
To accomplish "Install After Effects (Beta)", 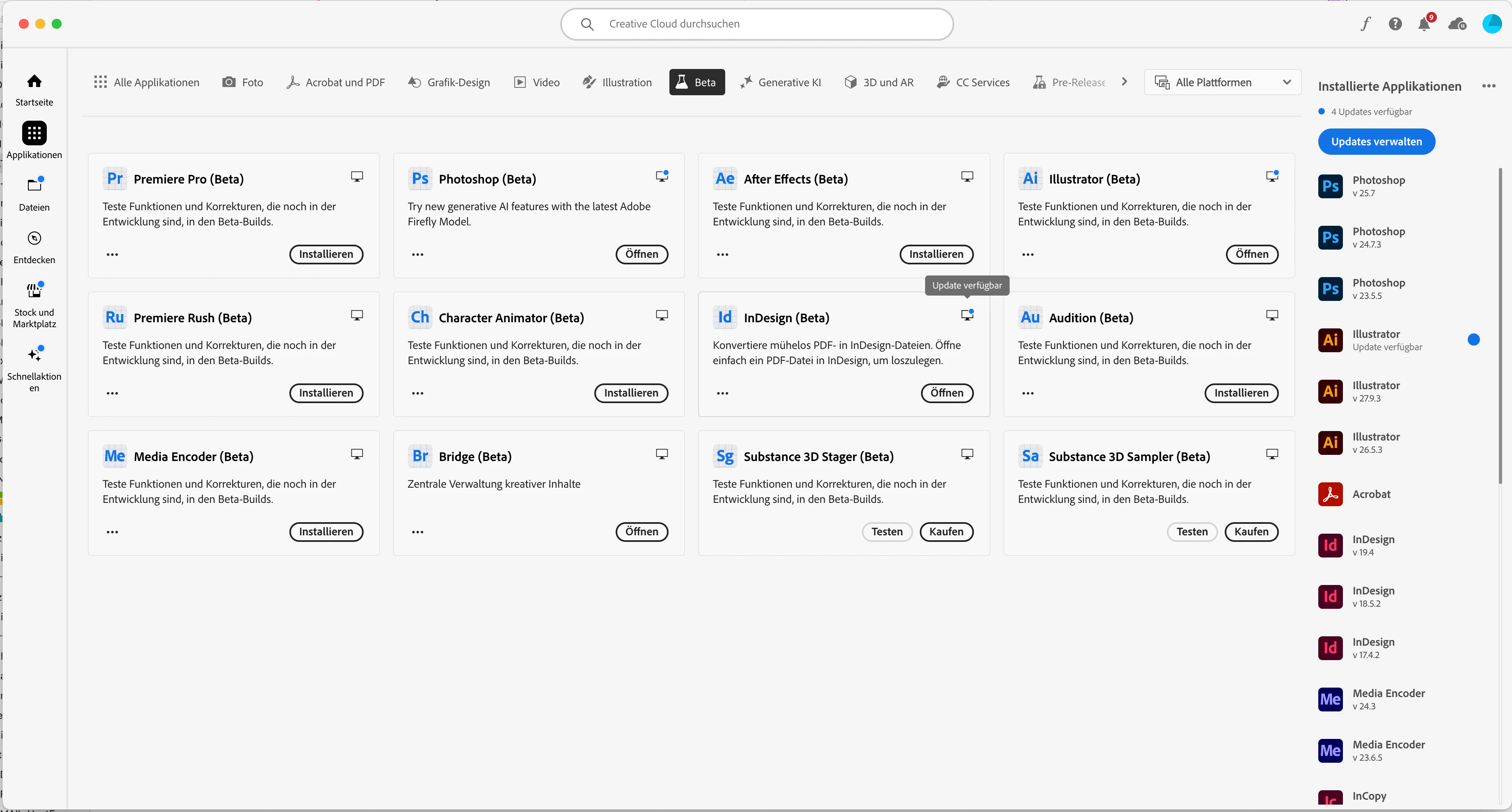I will [936, 254].
